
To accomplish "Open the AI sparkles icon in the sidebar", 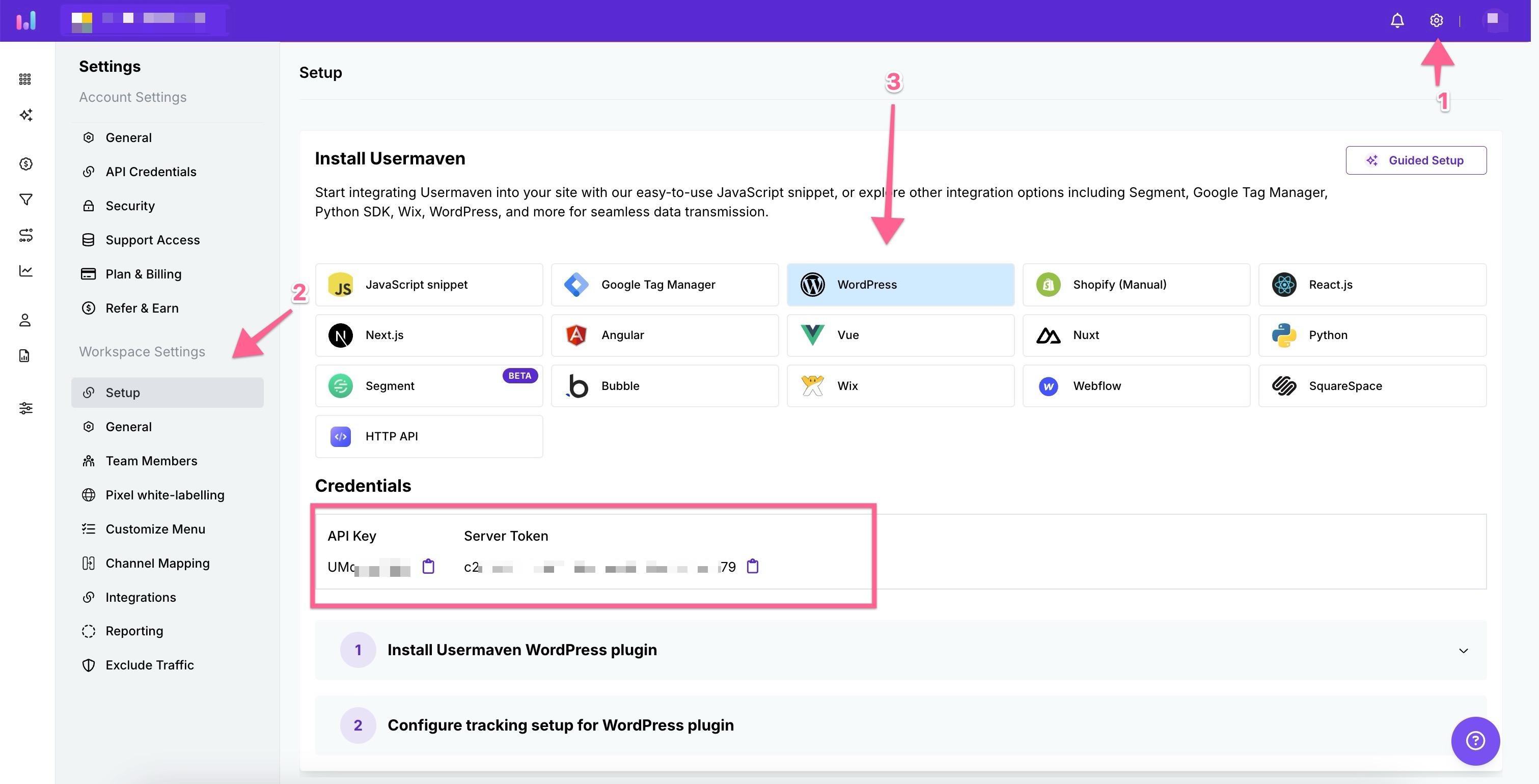I will click(25, 115).
